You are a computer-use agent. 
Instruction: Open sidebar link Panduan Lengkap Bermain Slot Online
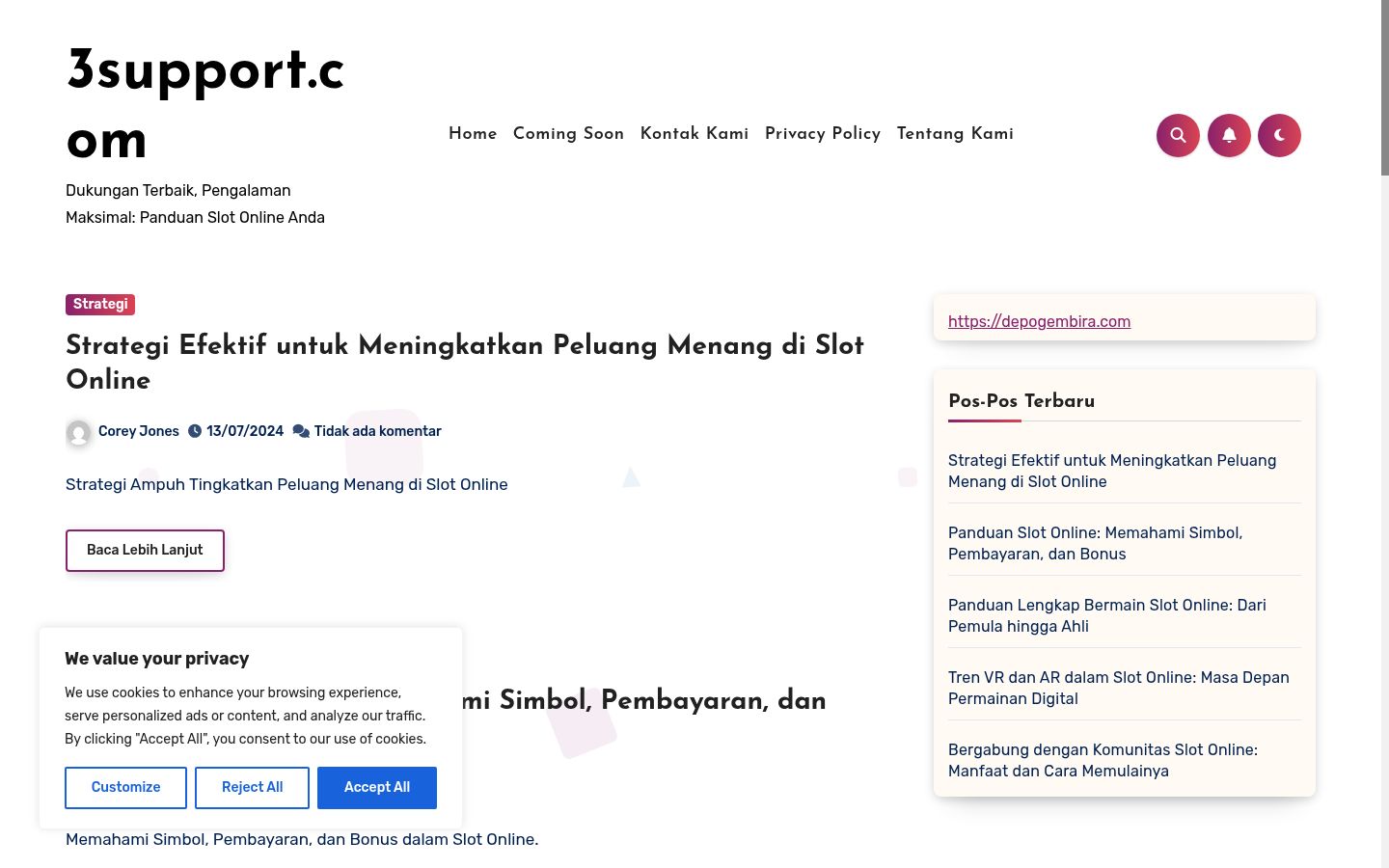pos(1107,615)
